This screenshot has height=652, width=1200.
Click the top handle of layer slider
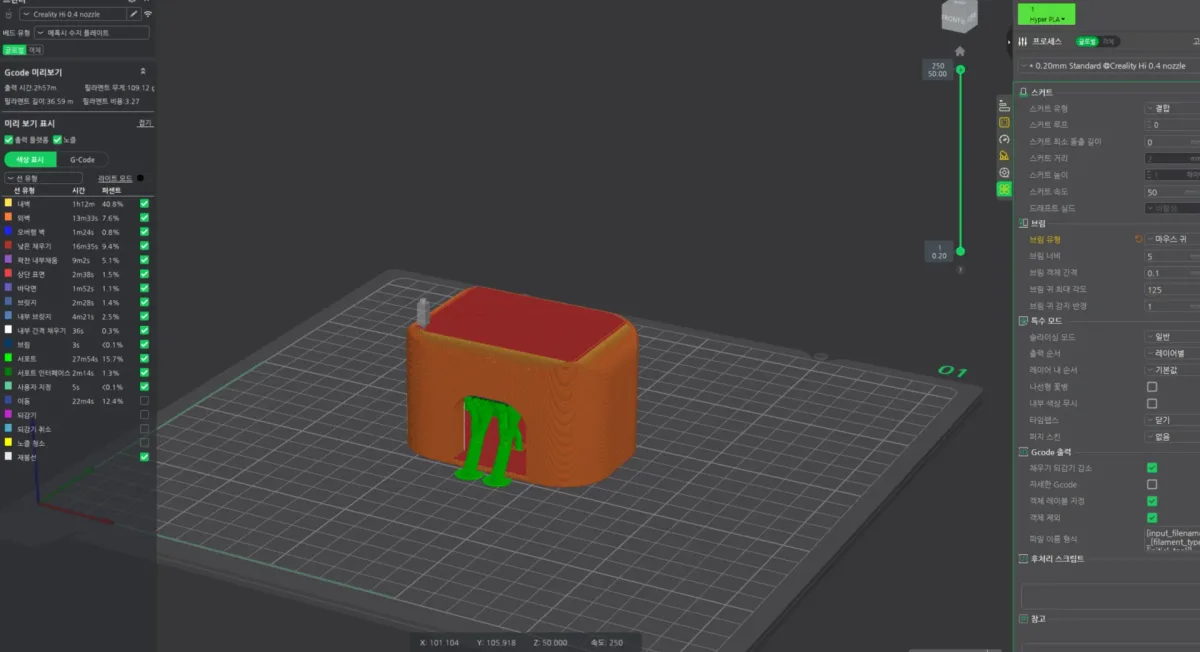click(960, 69)
